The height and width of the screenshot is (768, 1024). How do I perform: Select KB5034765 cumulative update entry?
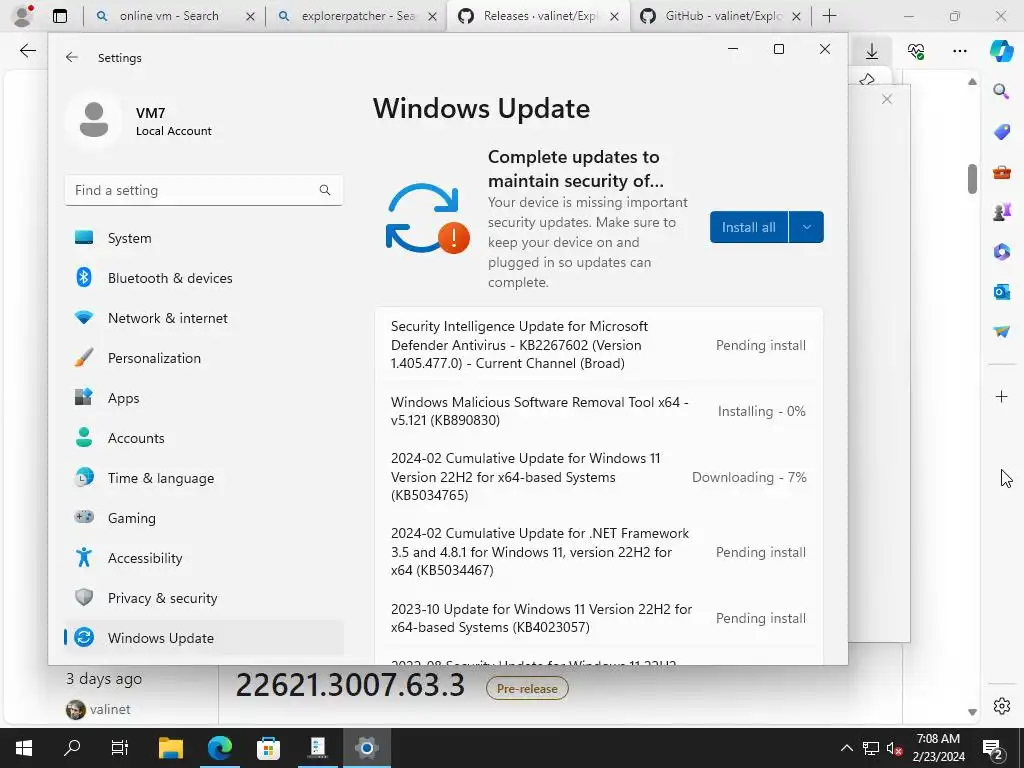pyautogui.click(x=598, y=477)
